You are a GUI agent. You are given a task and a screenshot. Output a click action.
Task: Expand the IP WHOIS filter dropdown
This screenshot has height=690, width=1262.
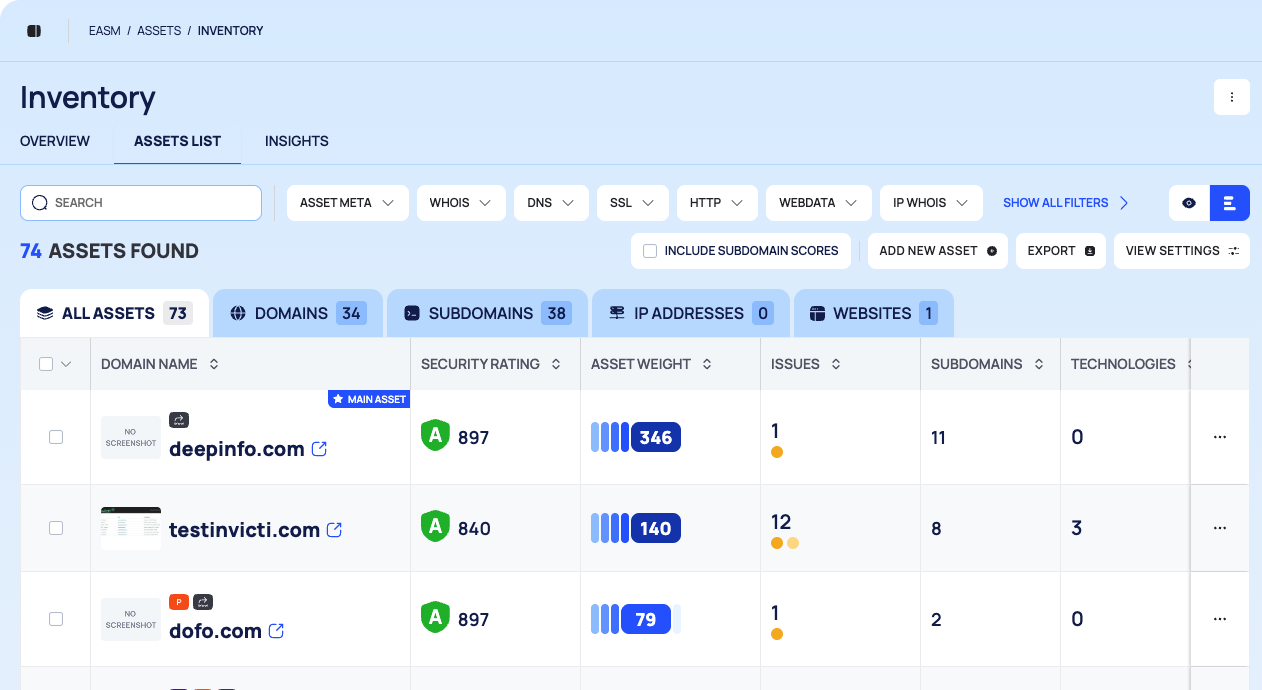tap(931, 203)
